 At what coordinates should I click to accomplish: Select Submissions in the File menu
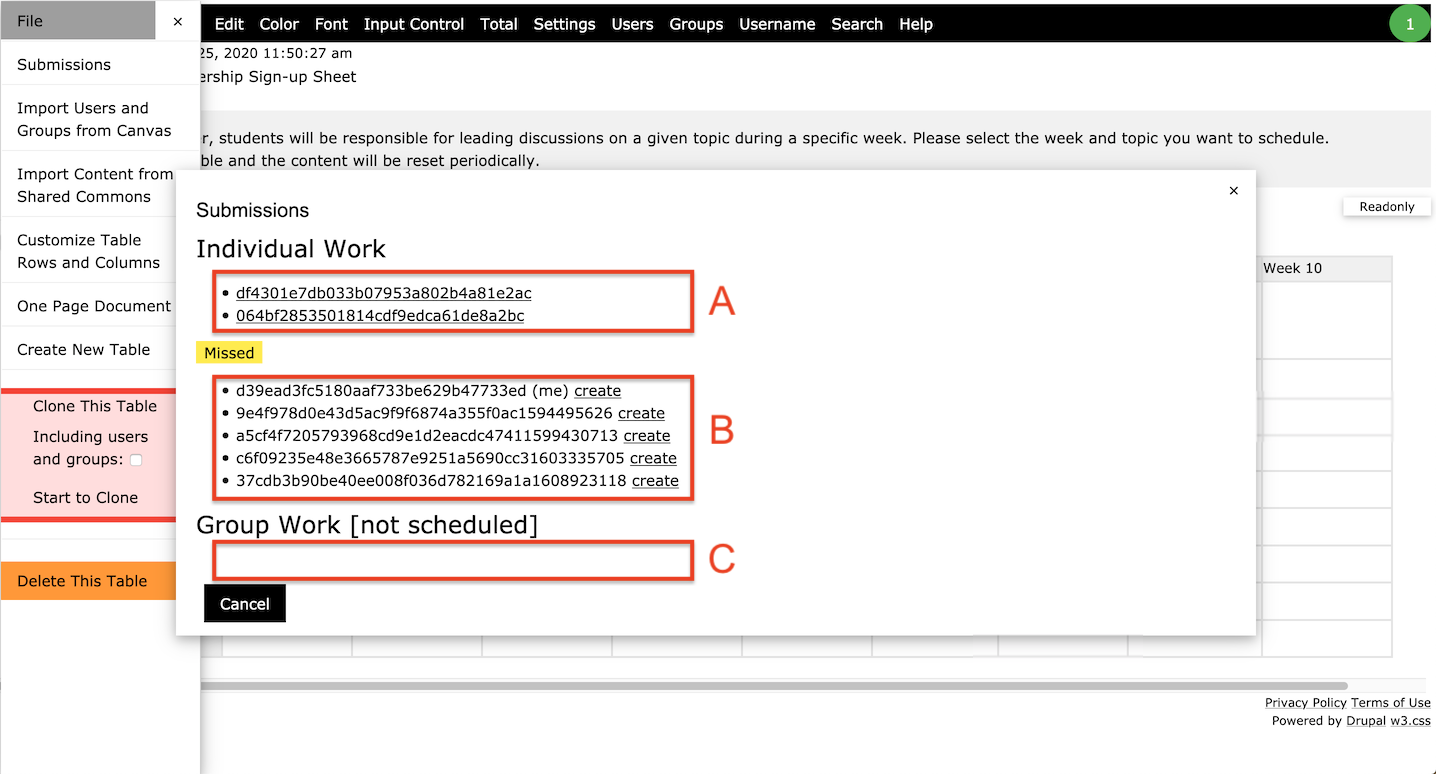pyautogui.click(x=100, y=64)
